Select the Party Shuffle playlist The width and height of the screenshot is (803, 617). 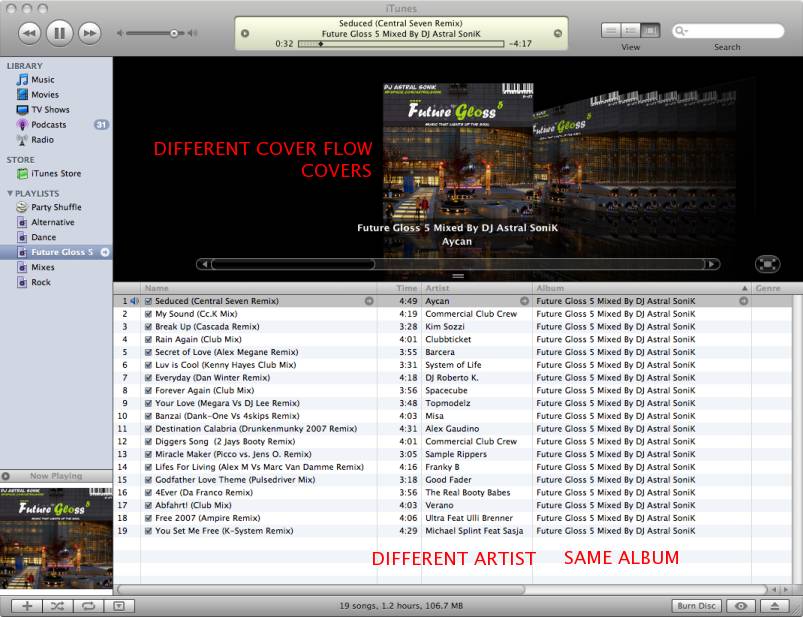56,207
